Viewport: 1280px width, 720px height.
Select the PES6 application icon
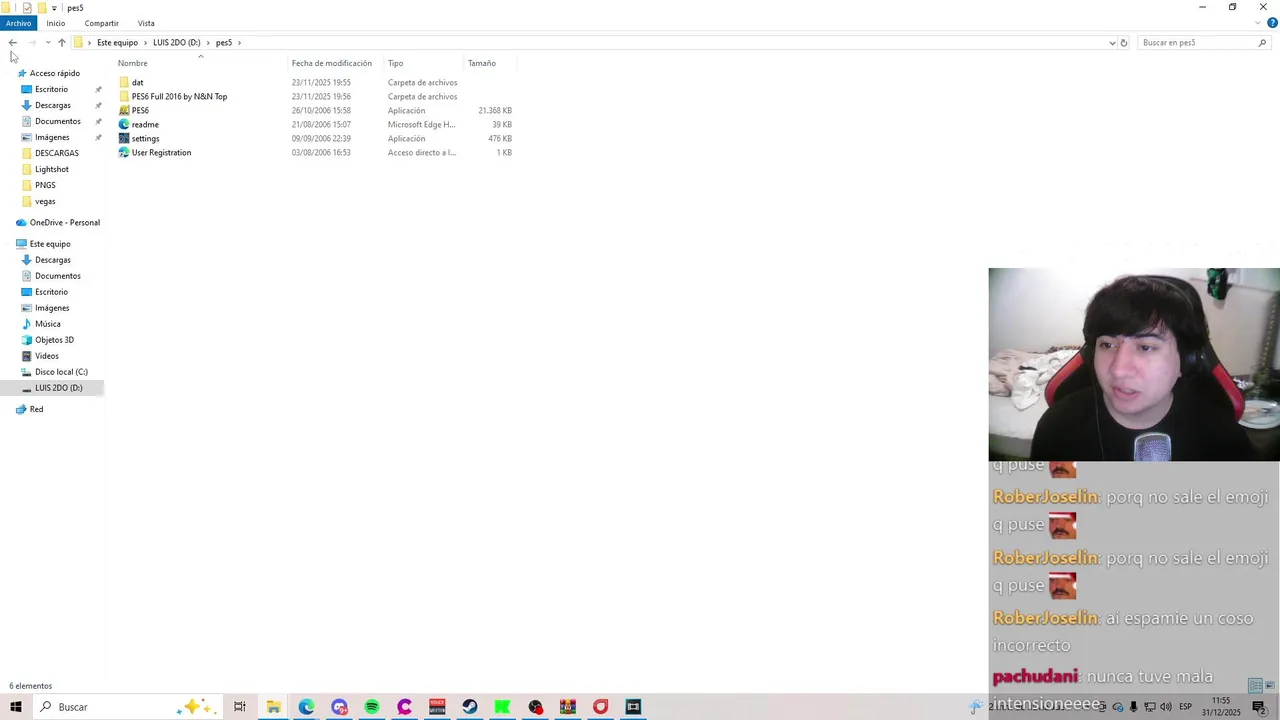(x=124, y=111)
